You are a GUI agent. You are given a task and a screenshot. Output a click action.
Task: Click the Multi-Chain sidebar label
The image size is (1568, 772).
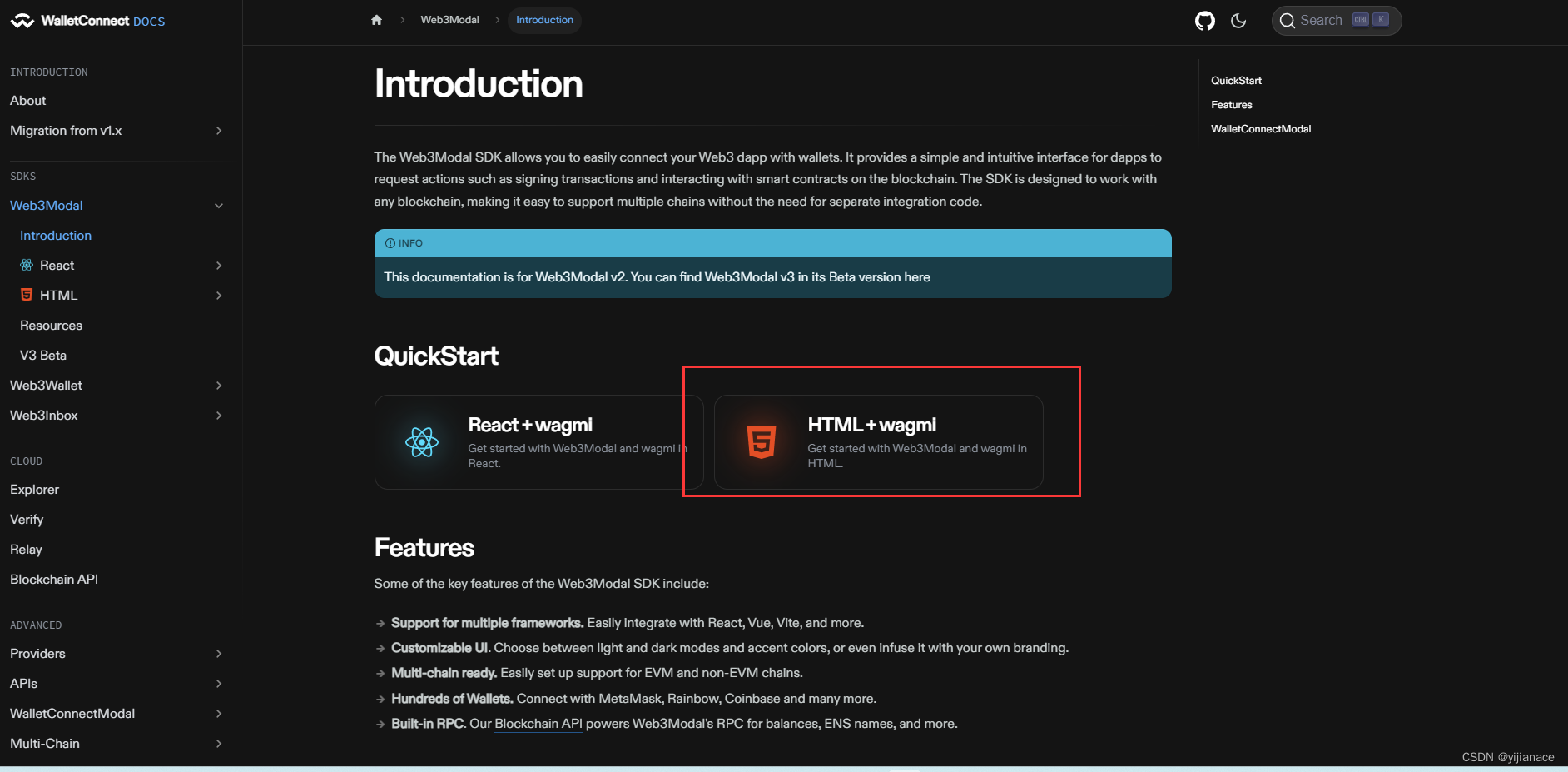pyautogui.click(x=45, y=744)
